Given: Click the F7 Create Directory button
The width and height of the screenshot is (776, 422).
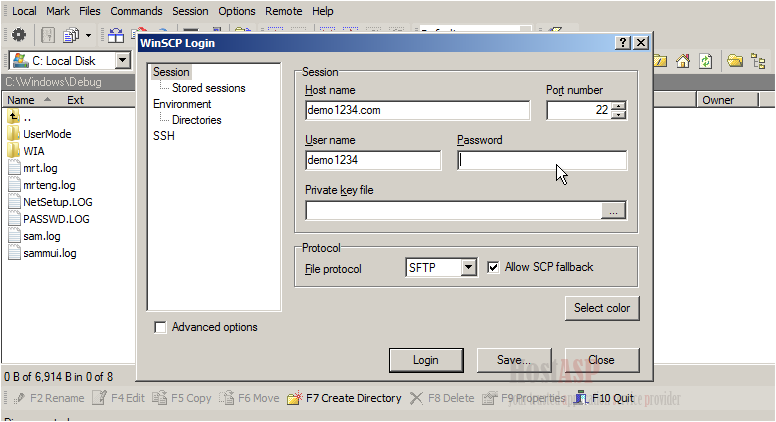Looking at the screenshot, I should pyautogui.click(x=344, y=398).
